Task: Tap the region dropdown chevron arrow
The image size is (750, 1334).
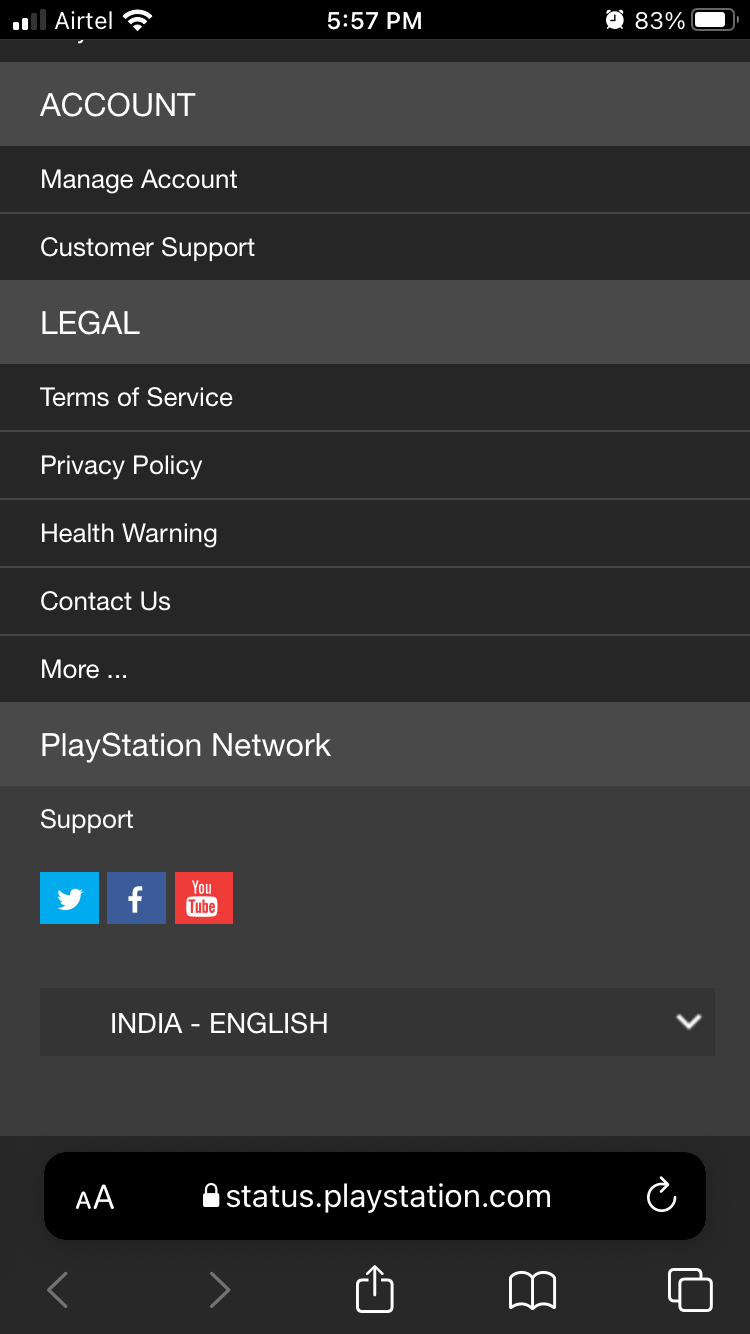Action: click(688, 1022)
